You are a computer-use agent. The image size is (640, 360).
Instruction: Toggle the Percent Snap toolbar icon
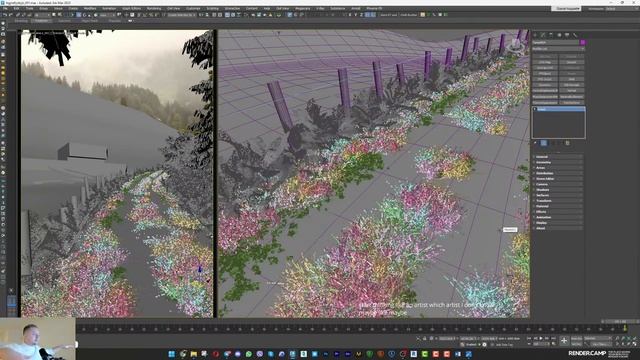pyautogui.click(x=151, y=15)
